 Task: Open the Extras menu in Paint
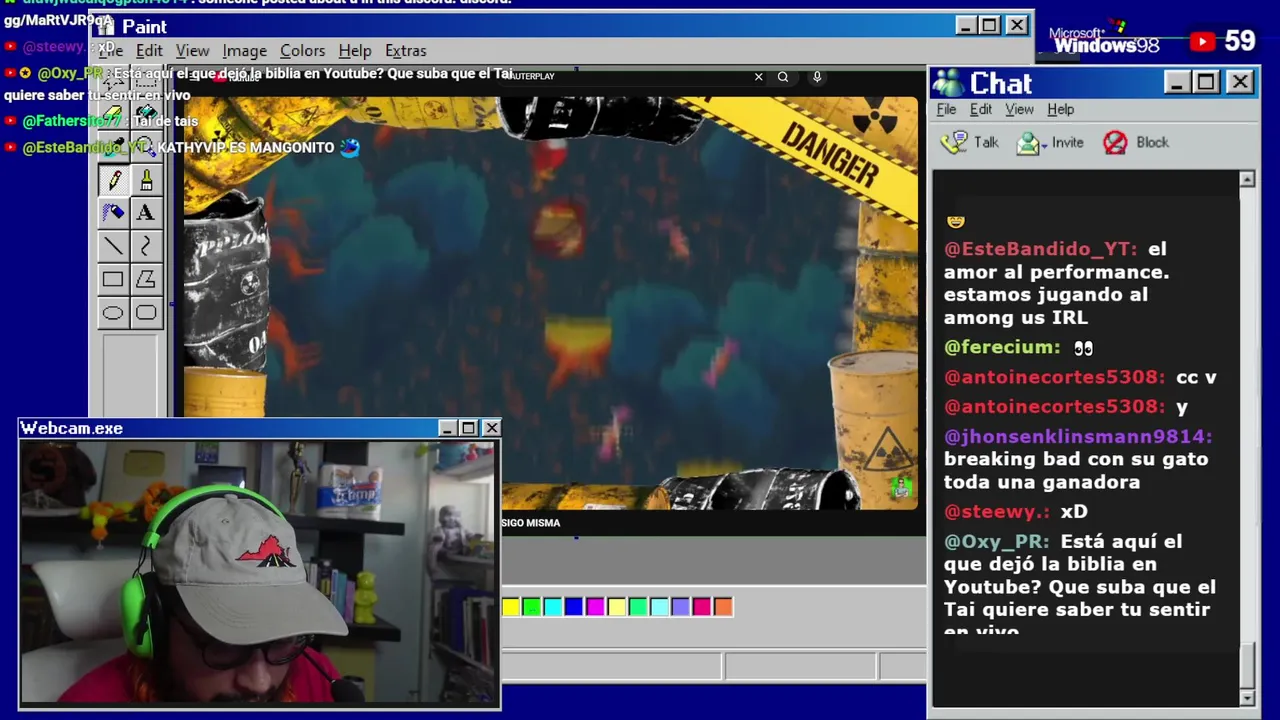tap(405, 51)
